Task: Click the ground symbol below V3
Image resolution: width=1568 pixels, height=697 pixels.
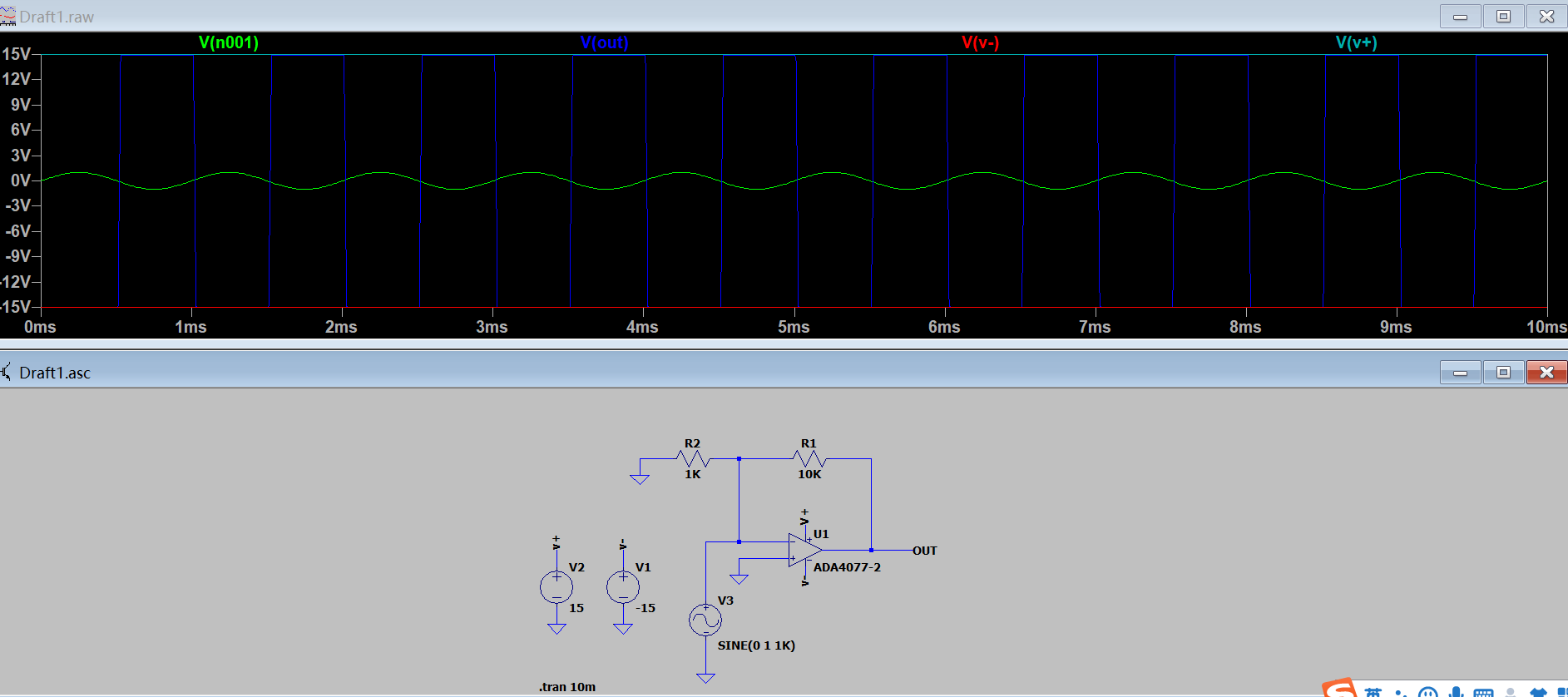Action: (705, 678)
